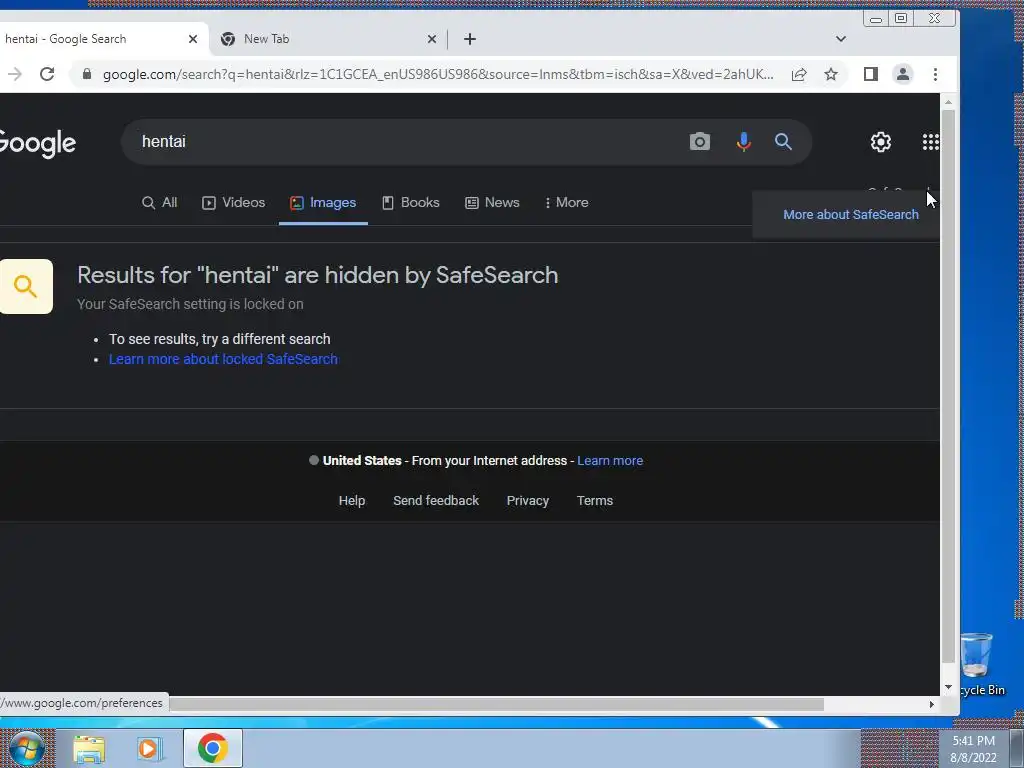Open Windows Explorer from the taskbar
The width and height of the screenshot is (1024, 768).
[x=89, y=748]
